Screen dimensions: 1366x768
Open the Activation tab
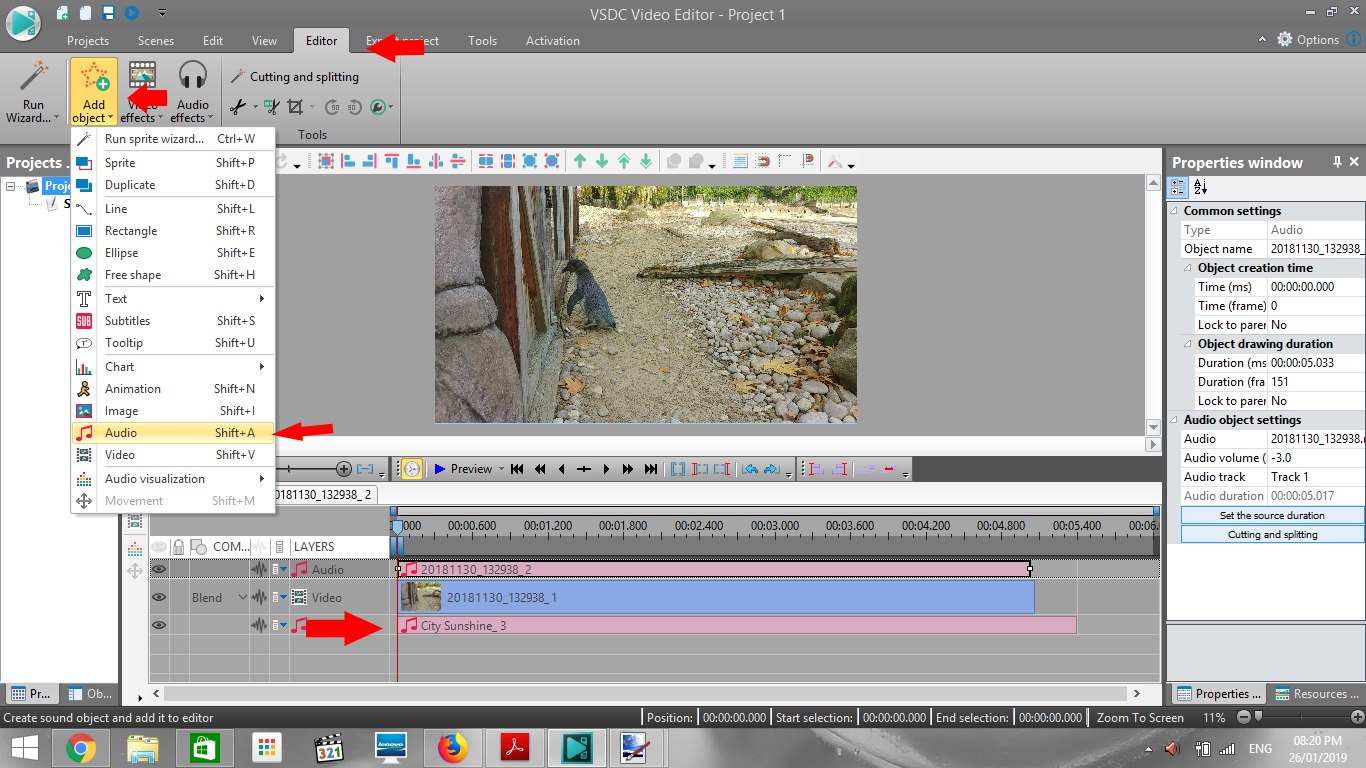pos(553,41)
